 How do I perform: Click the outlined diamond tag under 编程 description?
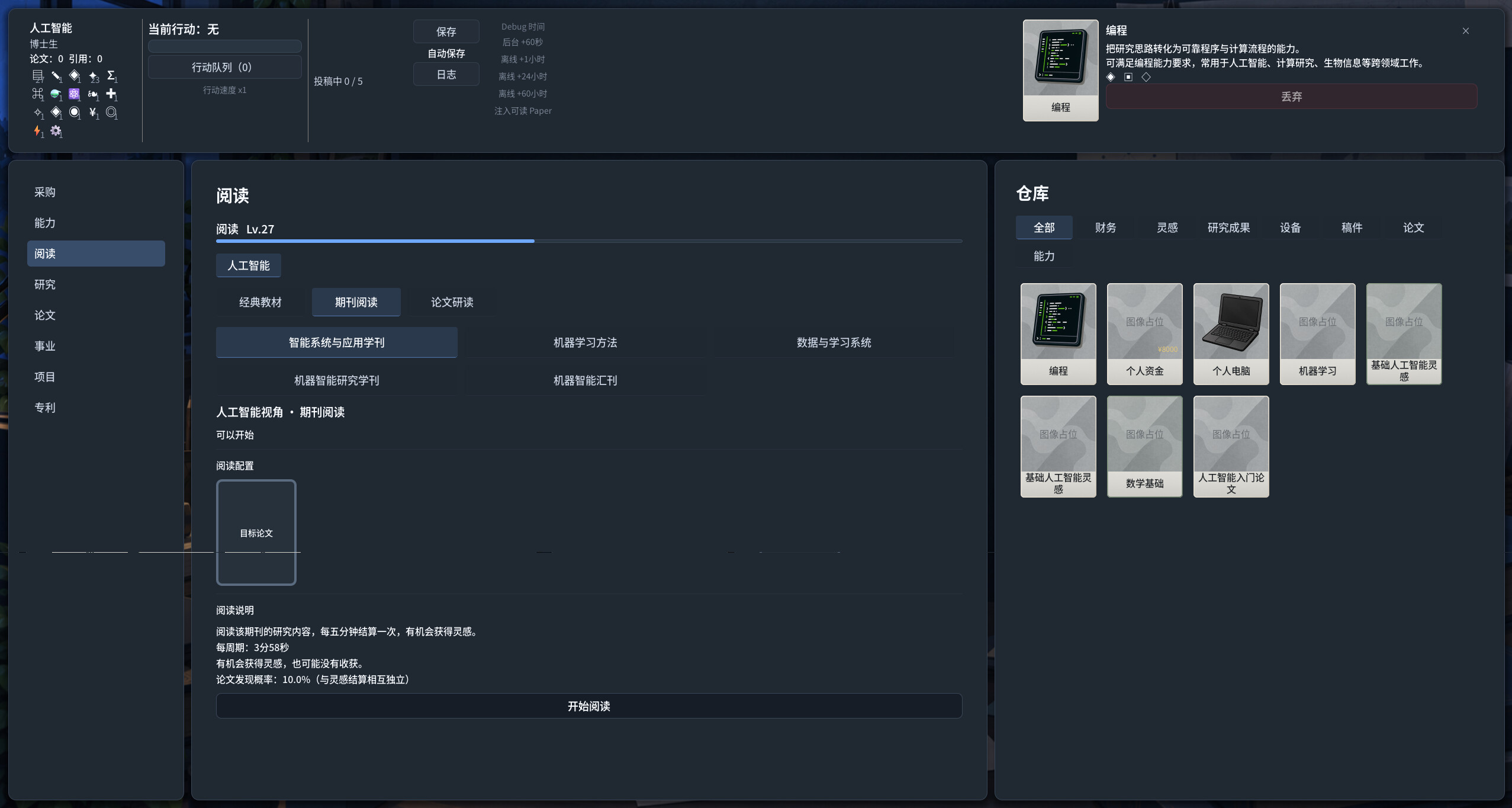(x=1146, y=77)
